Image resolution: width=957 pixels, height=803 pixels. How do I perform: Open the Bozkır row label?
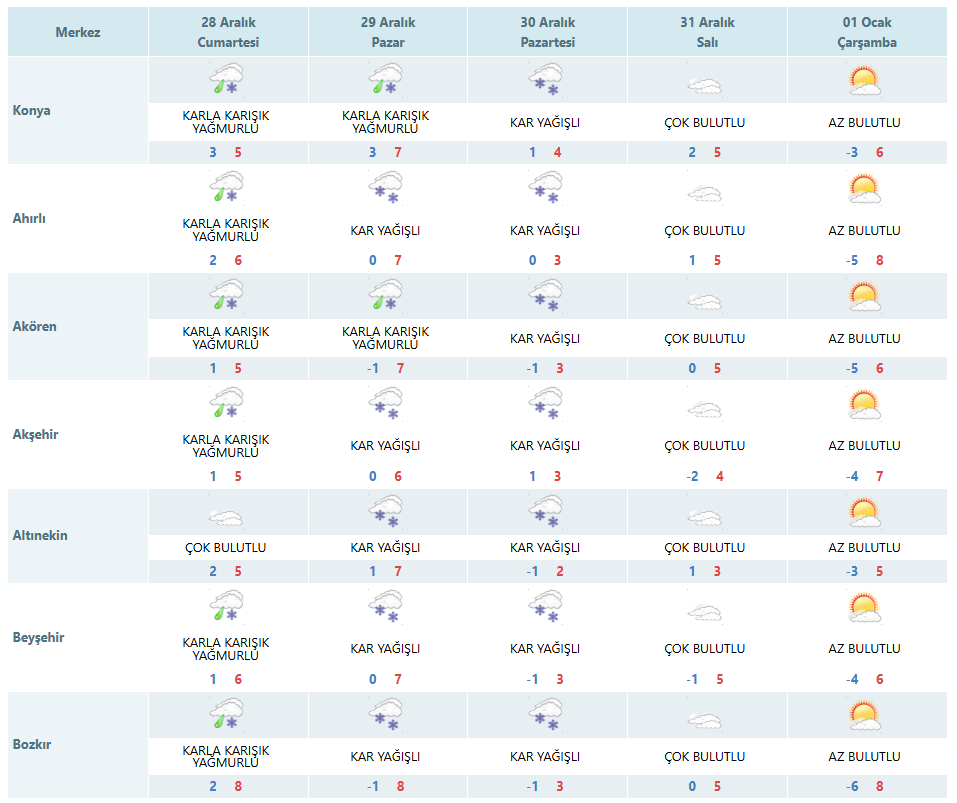(32, 744)
